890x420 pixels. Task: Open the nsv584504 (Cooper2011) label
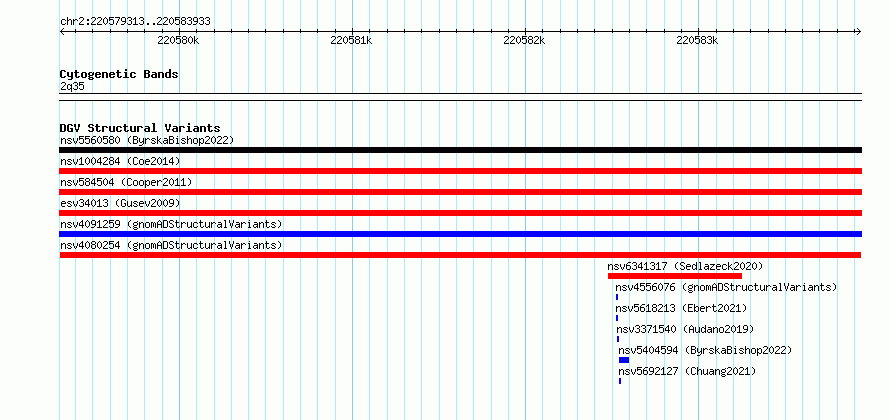pyautogui.click(x=126, y=182)
